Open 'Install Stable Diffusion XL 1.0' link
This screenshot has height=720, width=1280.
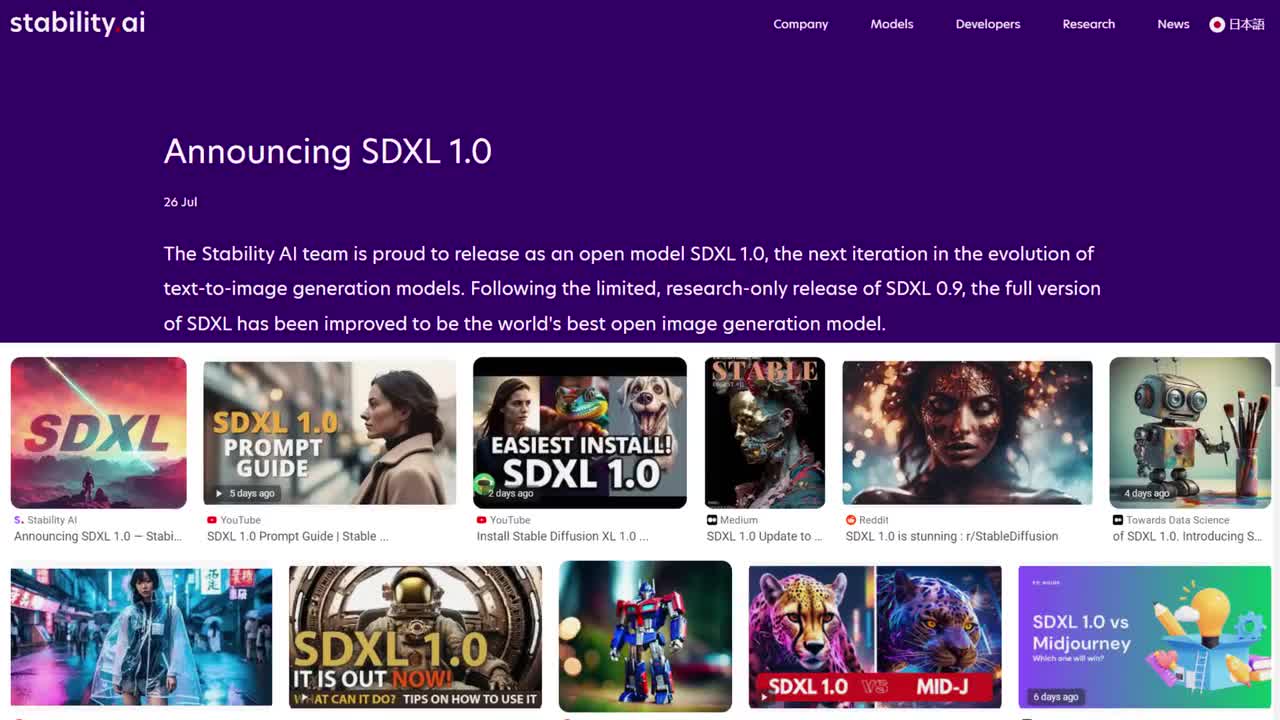click(563, 536)
